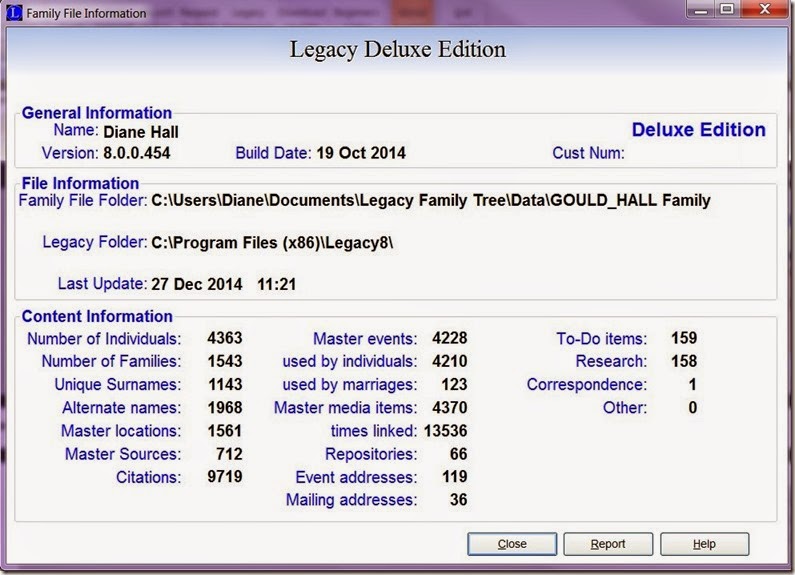Click the Cust Num label
The height and width of the screenshot is (575, 795).
(x=588, y=153)
